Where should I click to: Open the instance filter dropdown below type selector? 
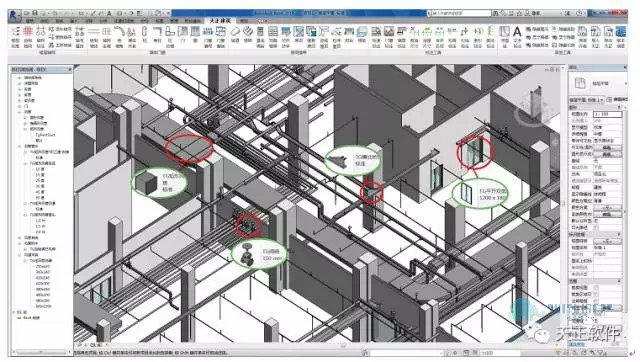(587, 100)
